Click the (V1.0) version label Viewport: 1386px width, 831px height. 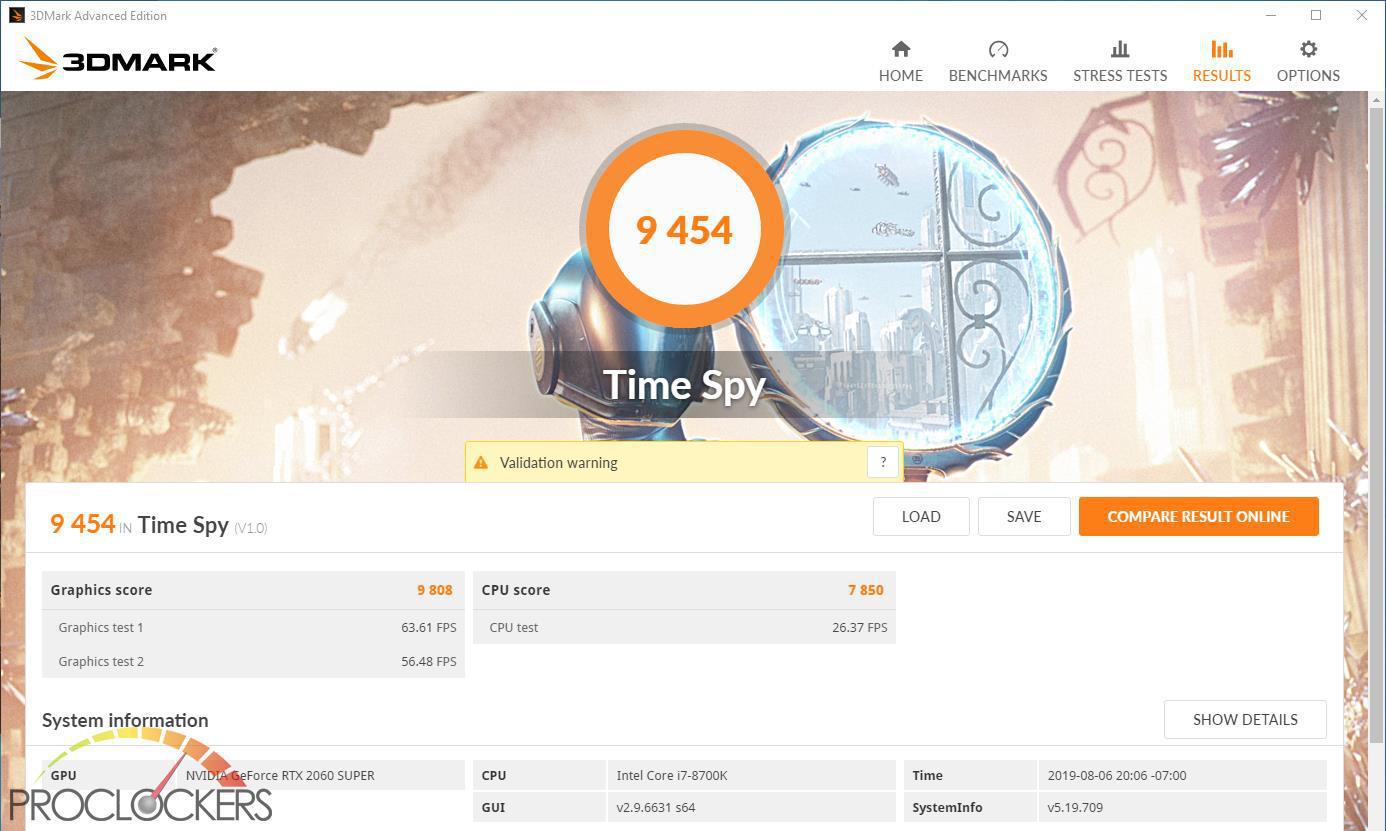[250, 528]
